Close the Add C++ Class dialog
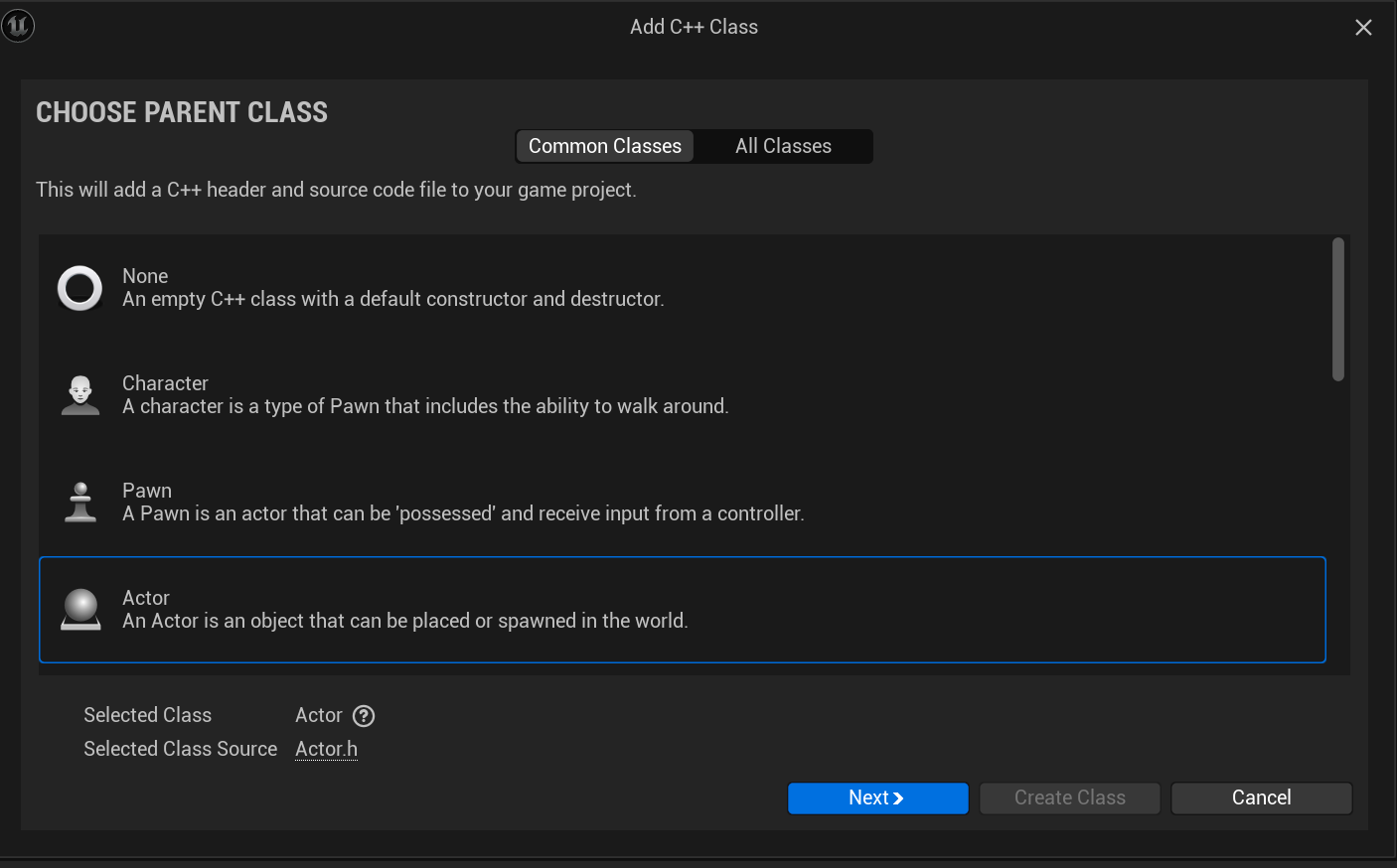Viewport: 1397px width, 868px height. [1363, 28]
